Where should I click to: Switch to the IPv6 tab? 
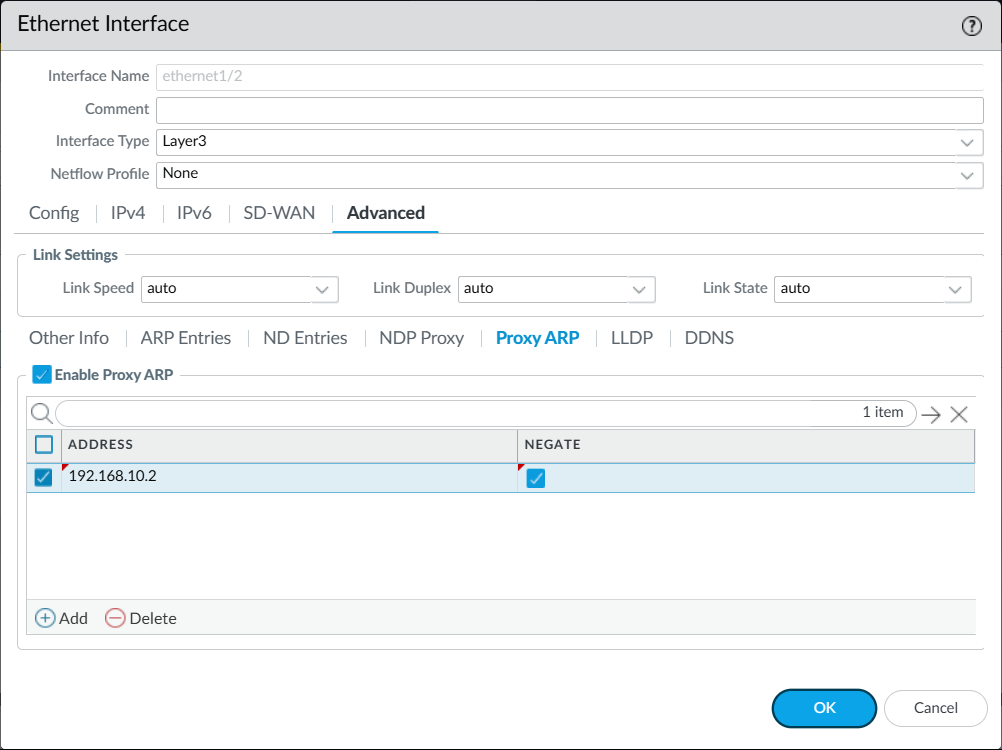click(x=194, y=213)
